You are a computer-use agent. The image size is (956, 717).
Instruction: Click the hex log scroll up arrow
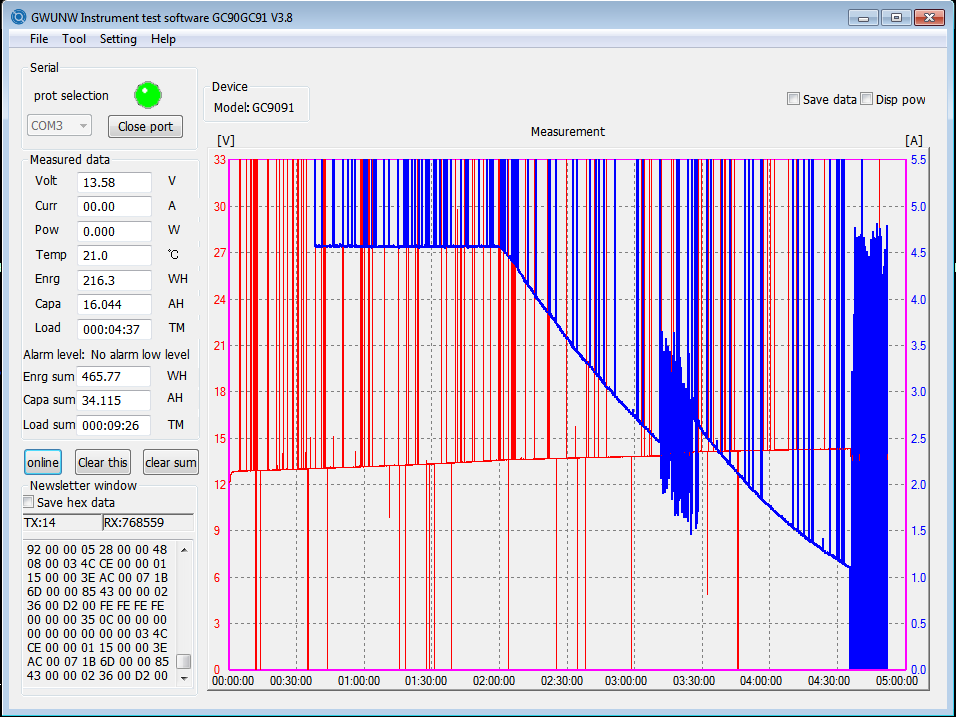pyautogui.click(x=184, y=550)
